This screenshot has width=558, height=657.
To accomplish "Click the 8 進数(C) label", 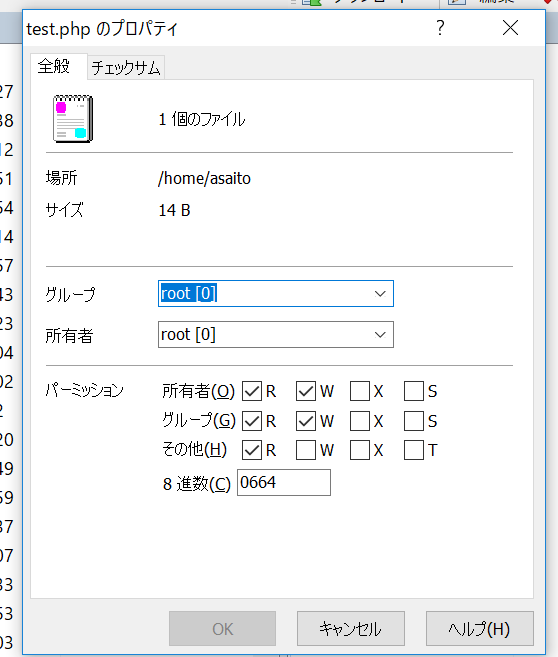I will pyautogui.click(x=197, y=484).
